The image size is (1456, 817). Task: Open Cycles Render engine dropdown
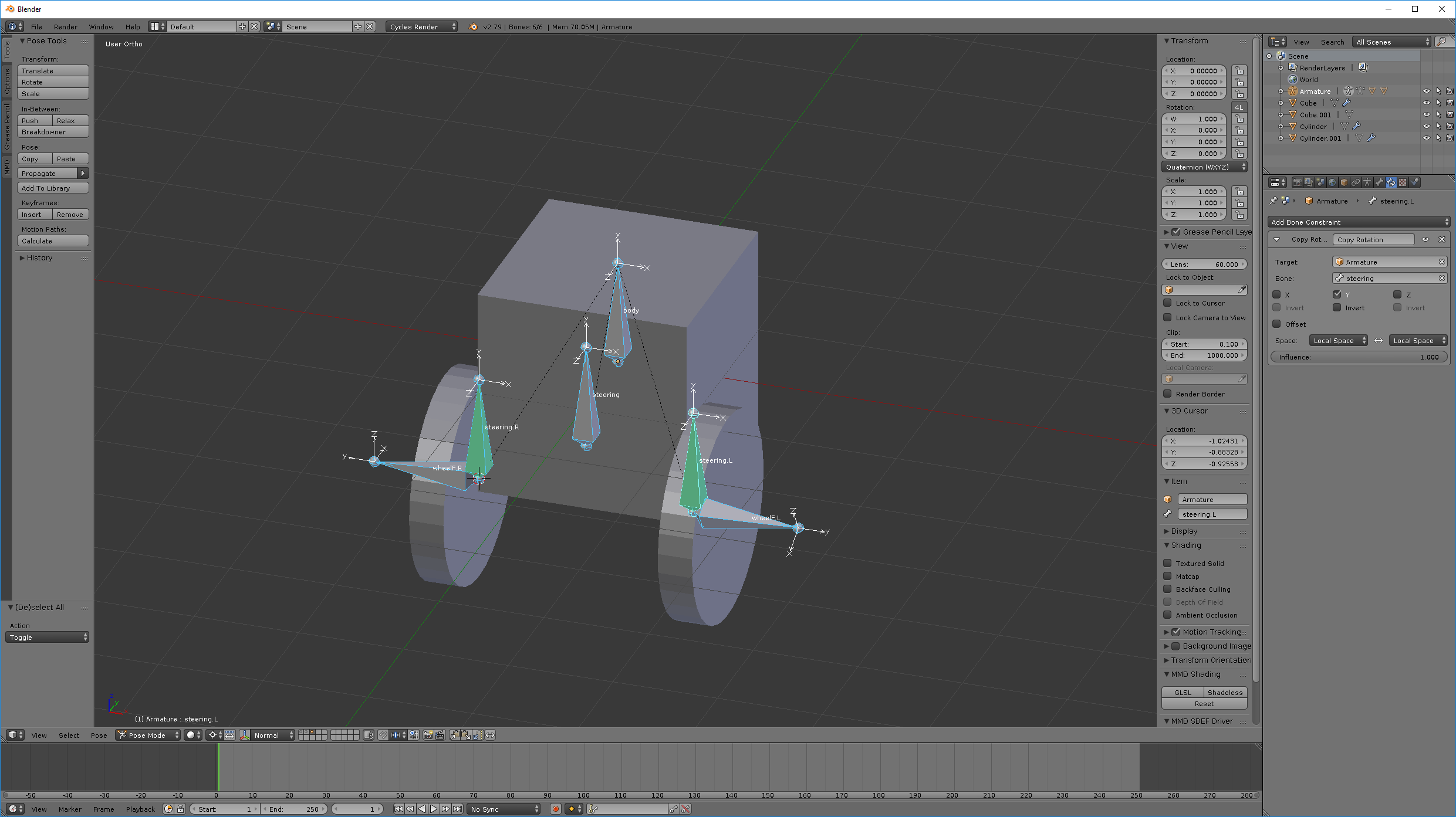click(421, 26)
